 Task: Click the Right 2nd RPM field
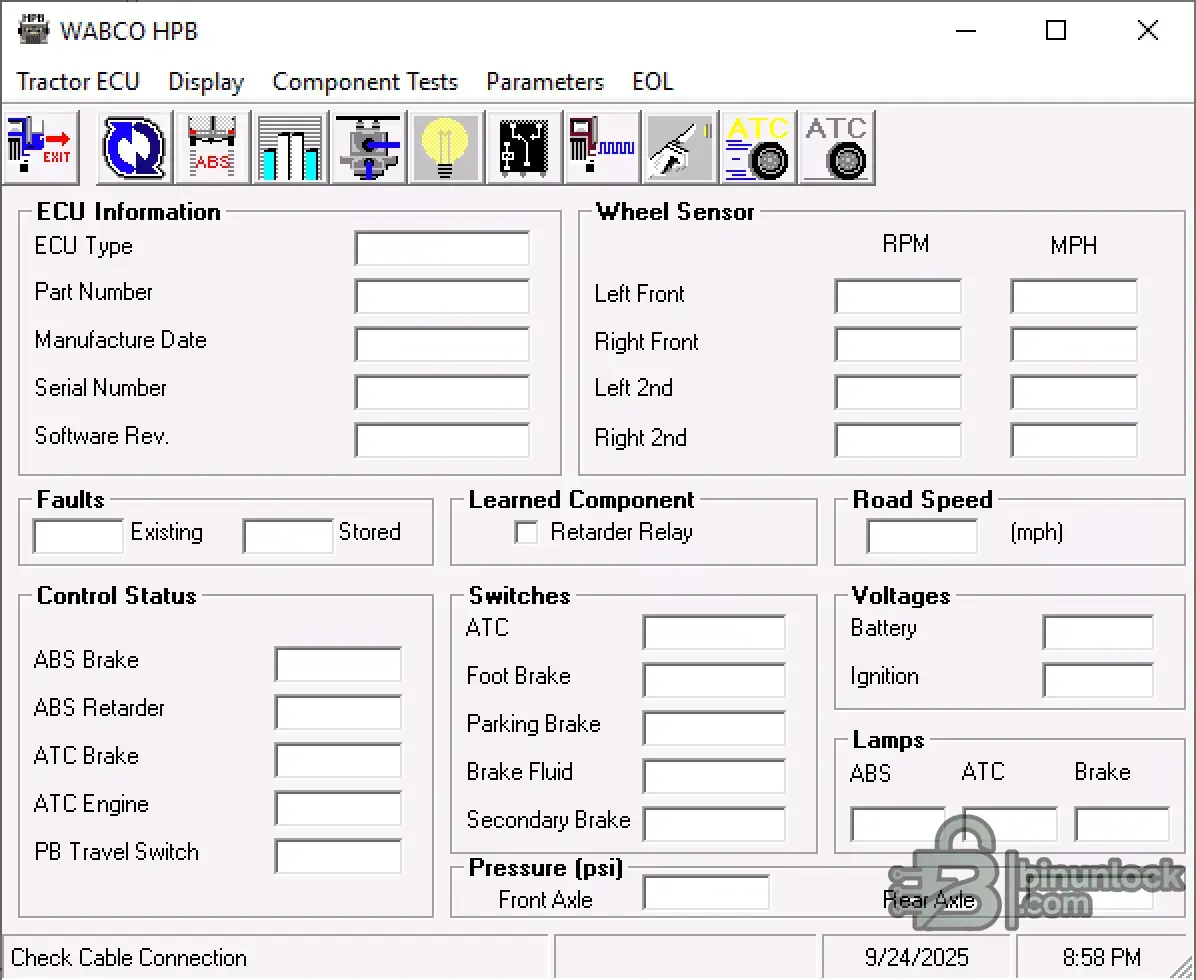[x=898, y=441]
